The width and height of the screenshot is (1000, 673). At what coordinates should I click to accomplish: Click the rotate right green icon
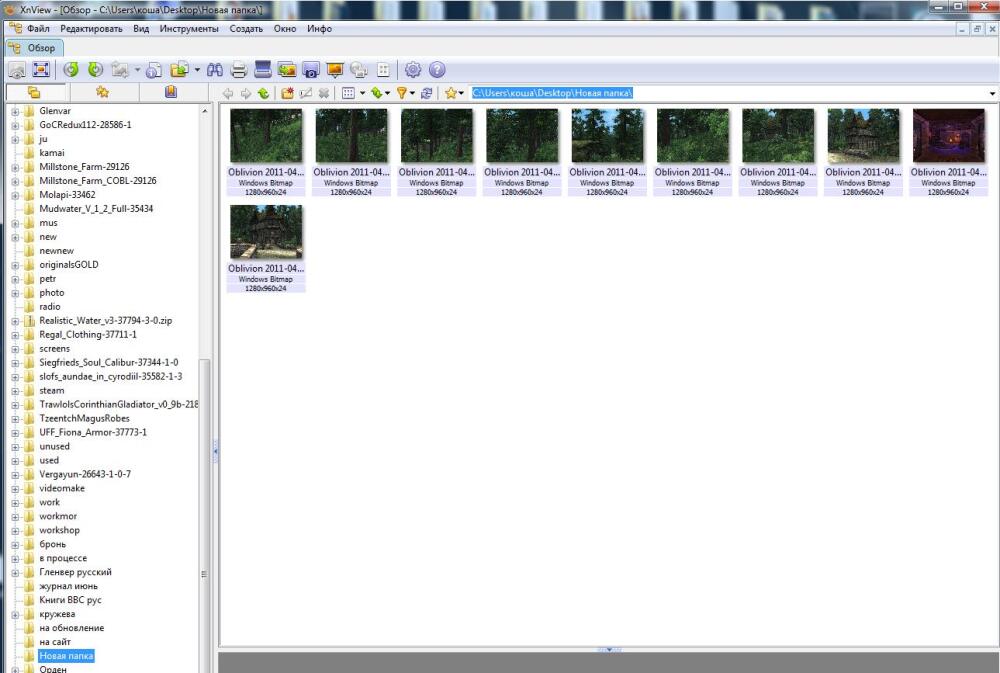click(x=95, y=70)
